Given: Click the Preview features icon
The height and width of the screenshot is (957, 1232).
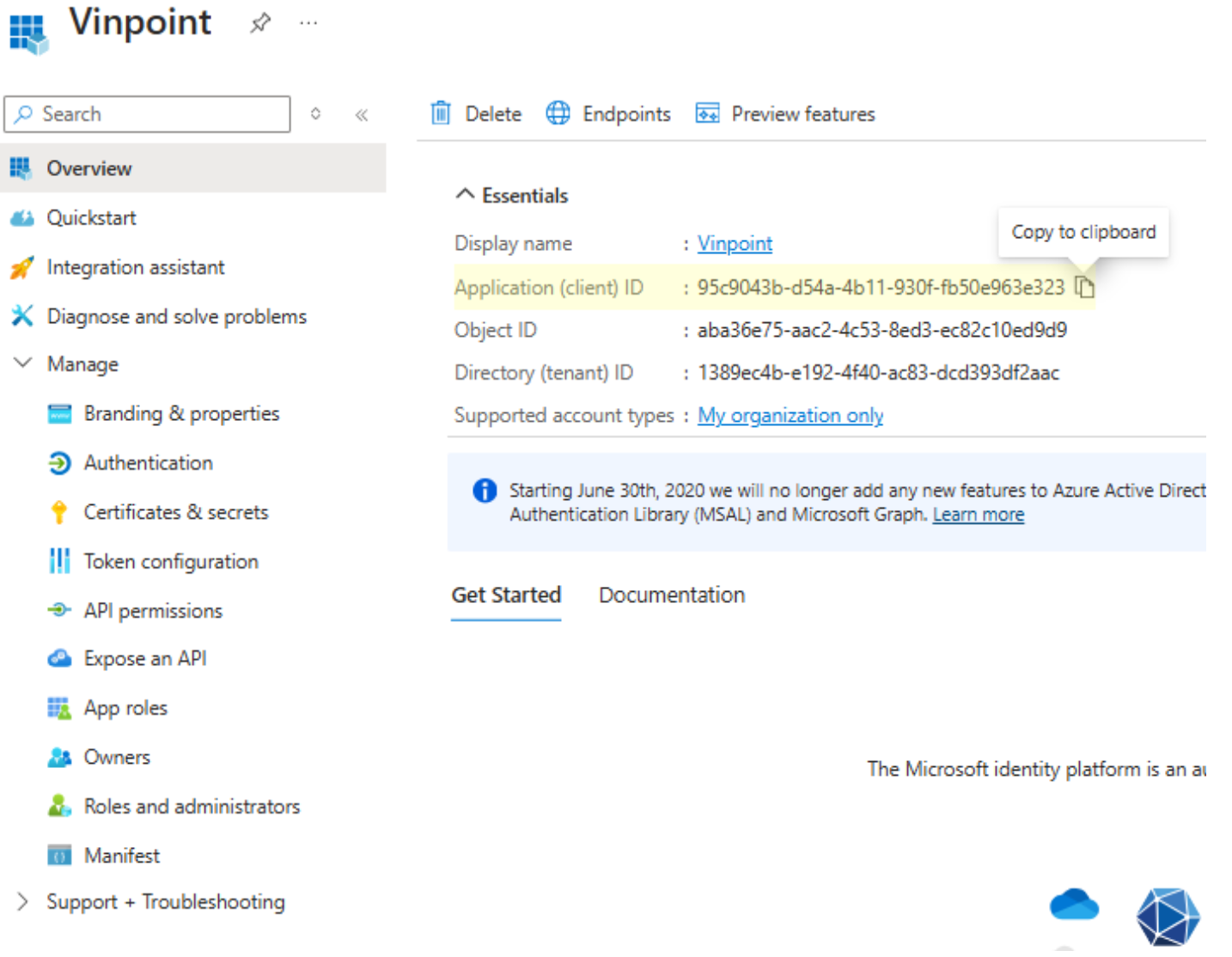Looking at the screenshot, I should coord(707,113).
